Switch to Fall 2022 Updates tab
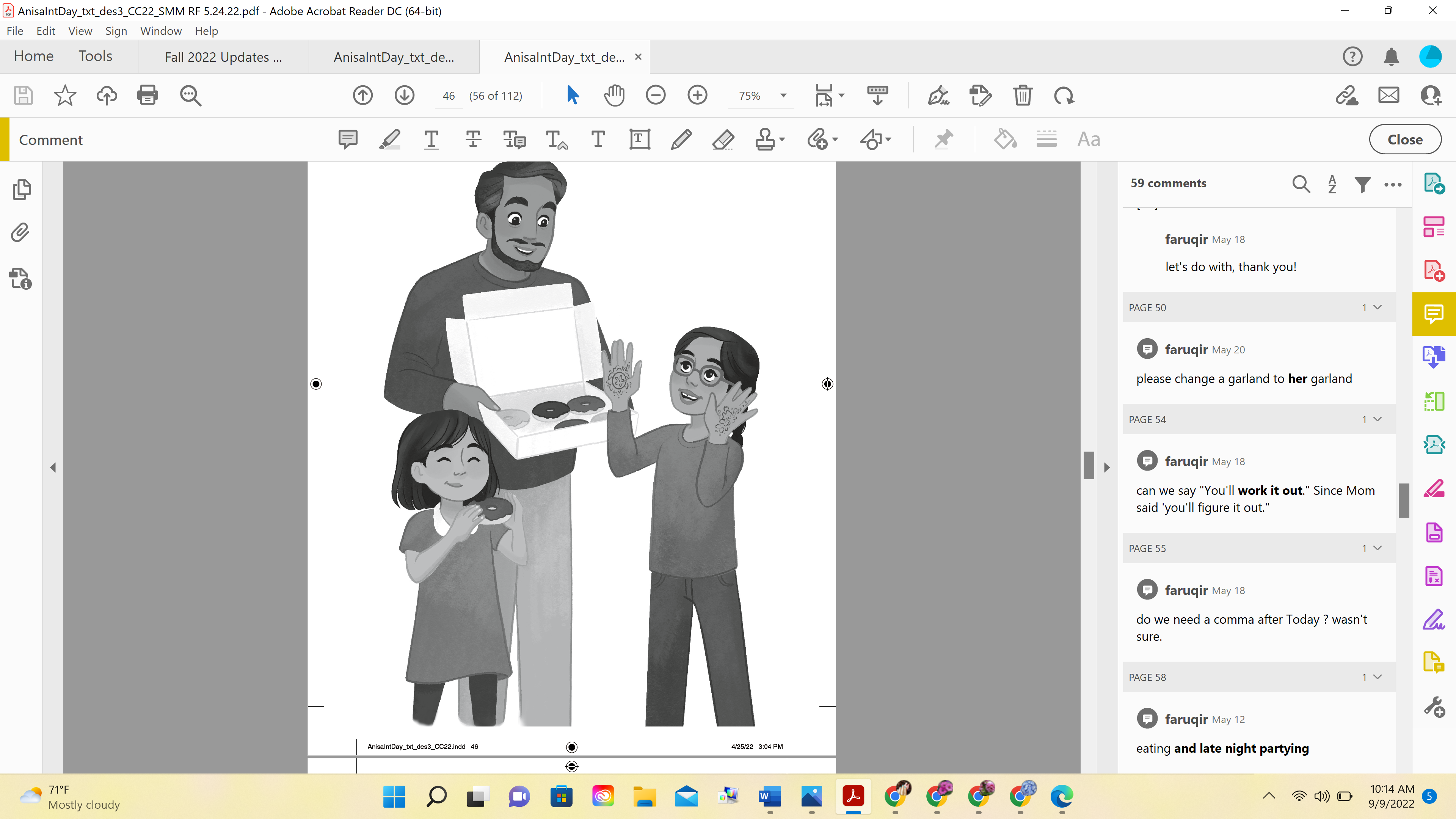This screenshot has width=1456, height=819. [x=223, y=57]
